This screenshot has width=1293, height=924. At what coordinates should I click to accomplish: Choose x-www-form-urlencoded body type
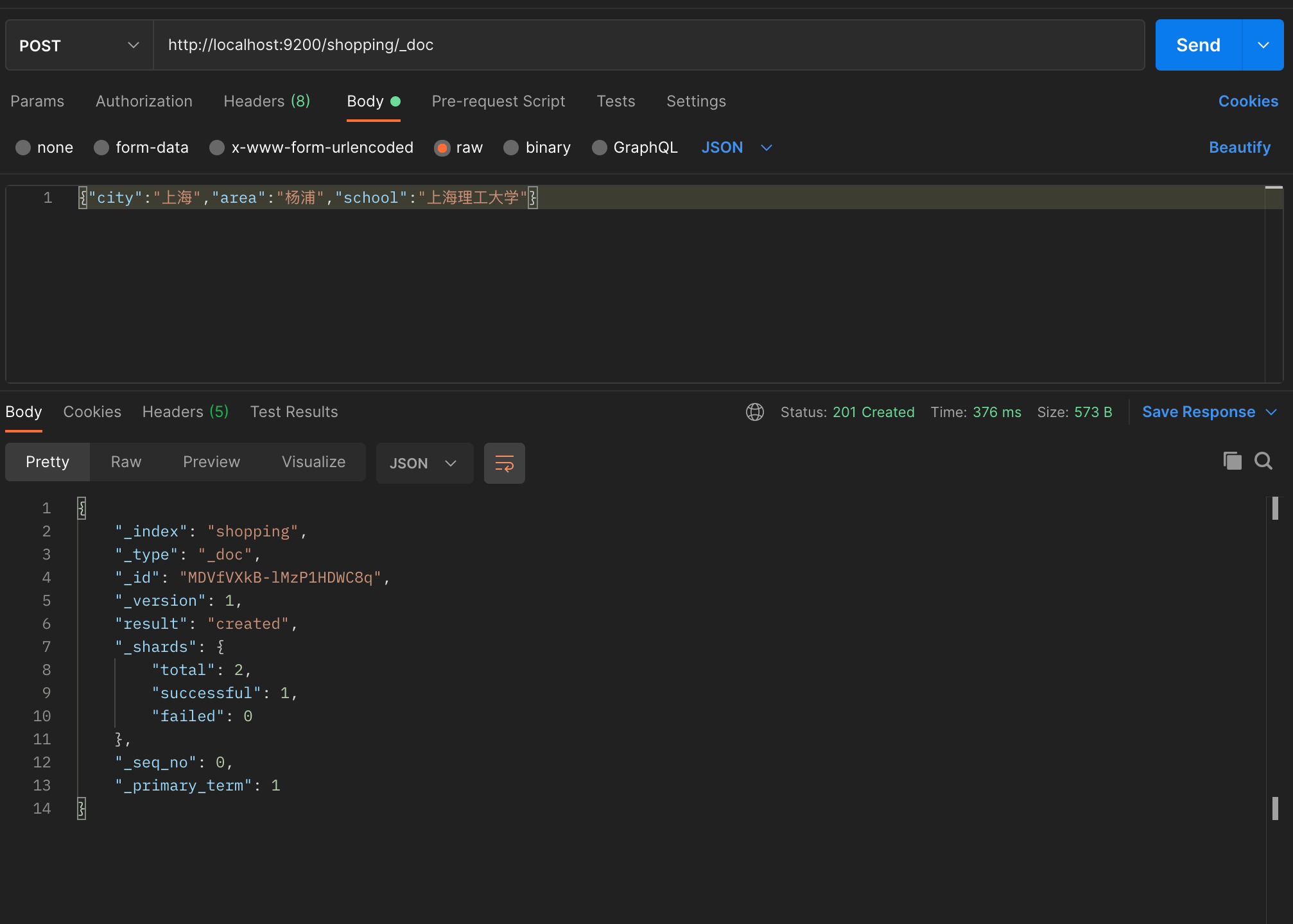coord(217,148)
